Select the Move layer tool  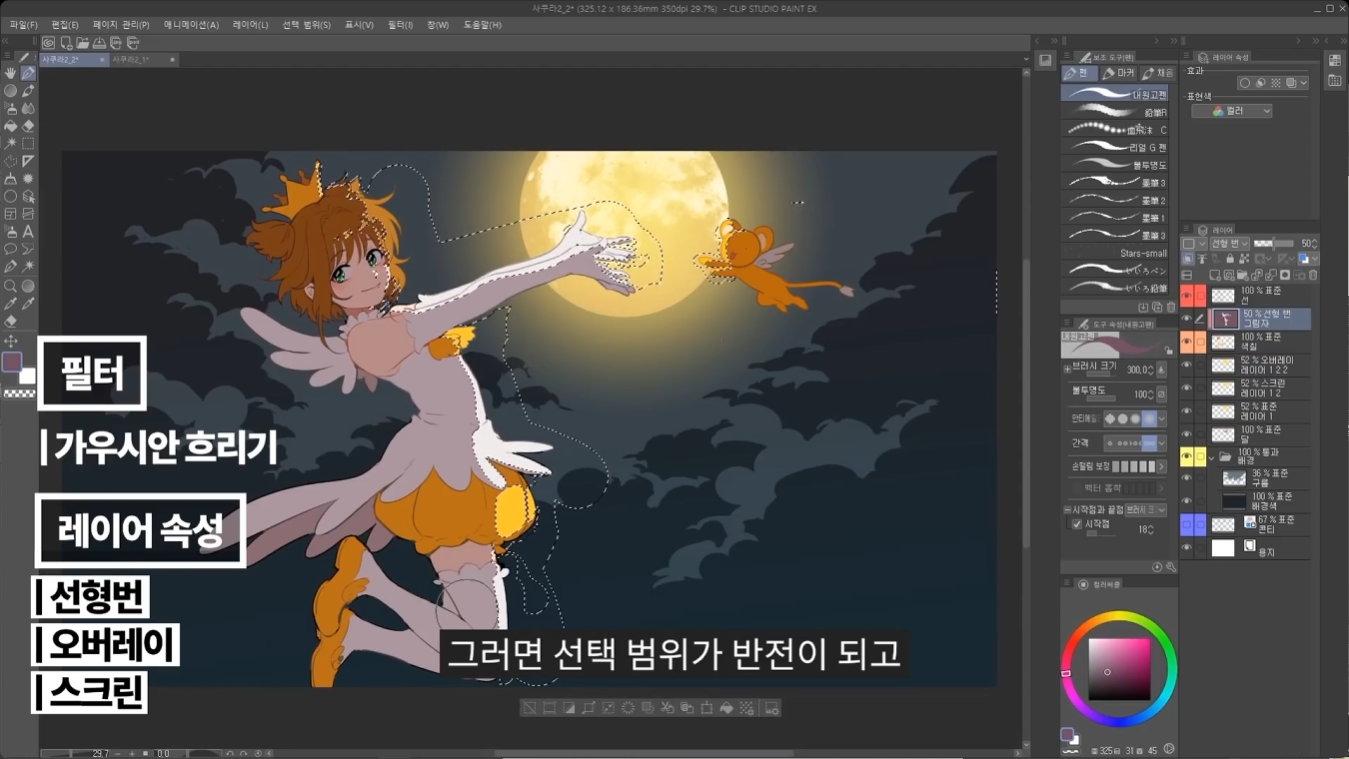coord(10,341)
